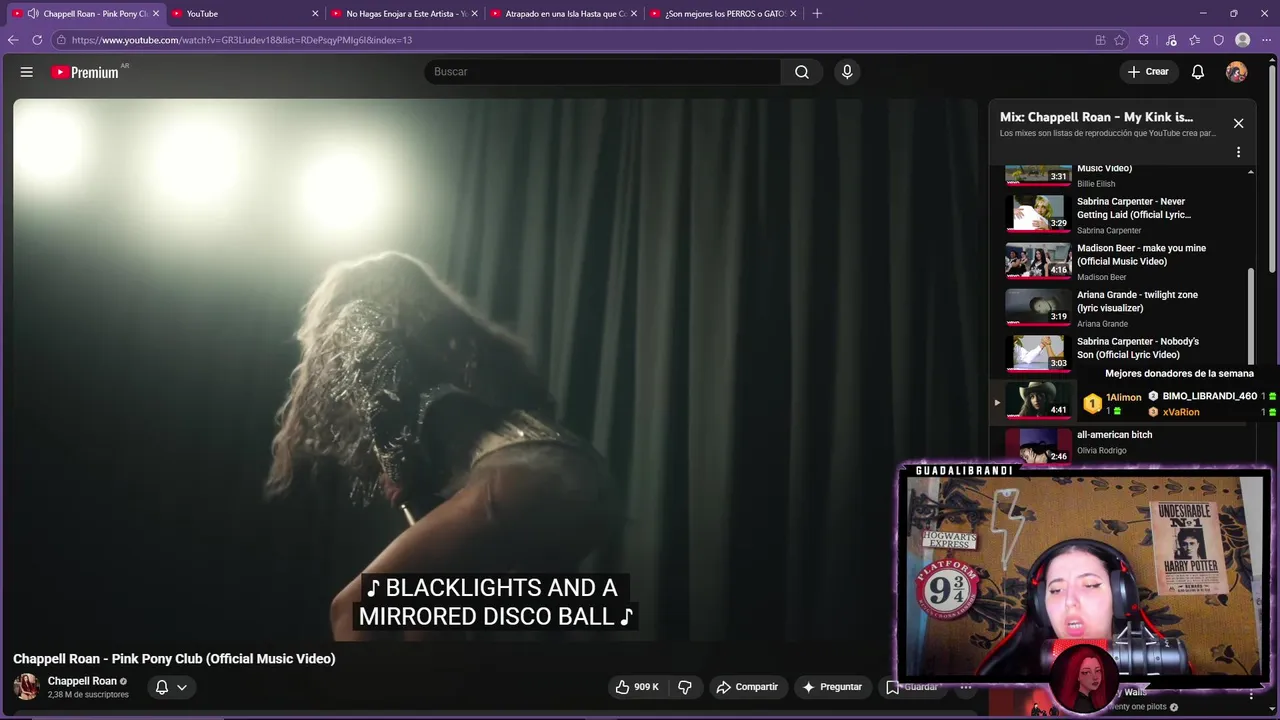Click the playlist panel scrollbar
The image size is (1280, 720).
(x=1250, y=316)
